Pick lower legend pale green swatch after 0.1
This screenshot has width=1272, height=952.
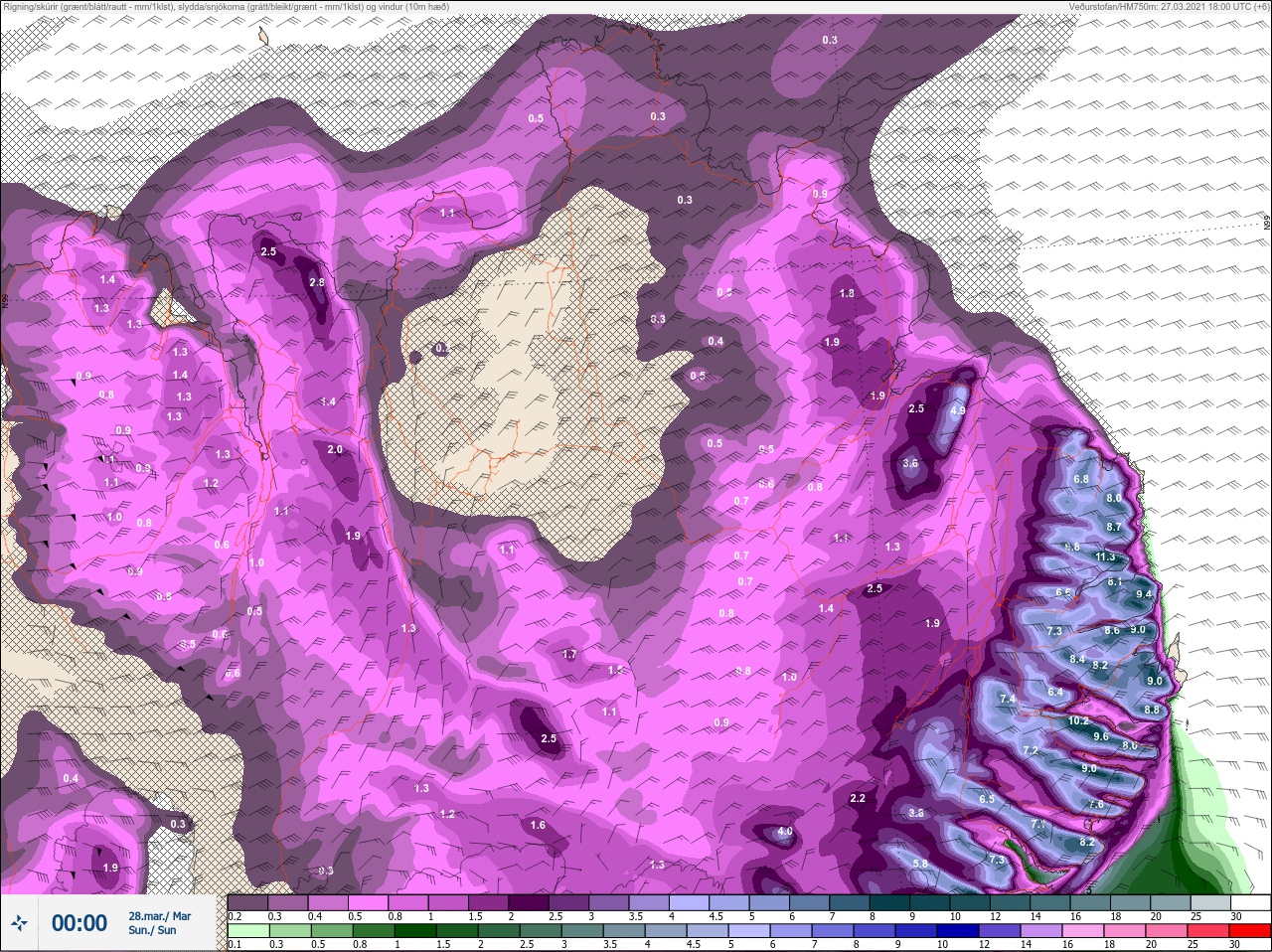click(x=248, y=930)
